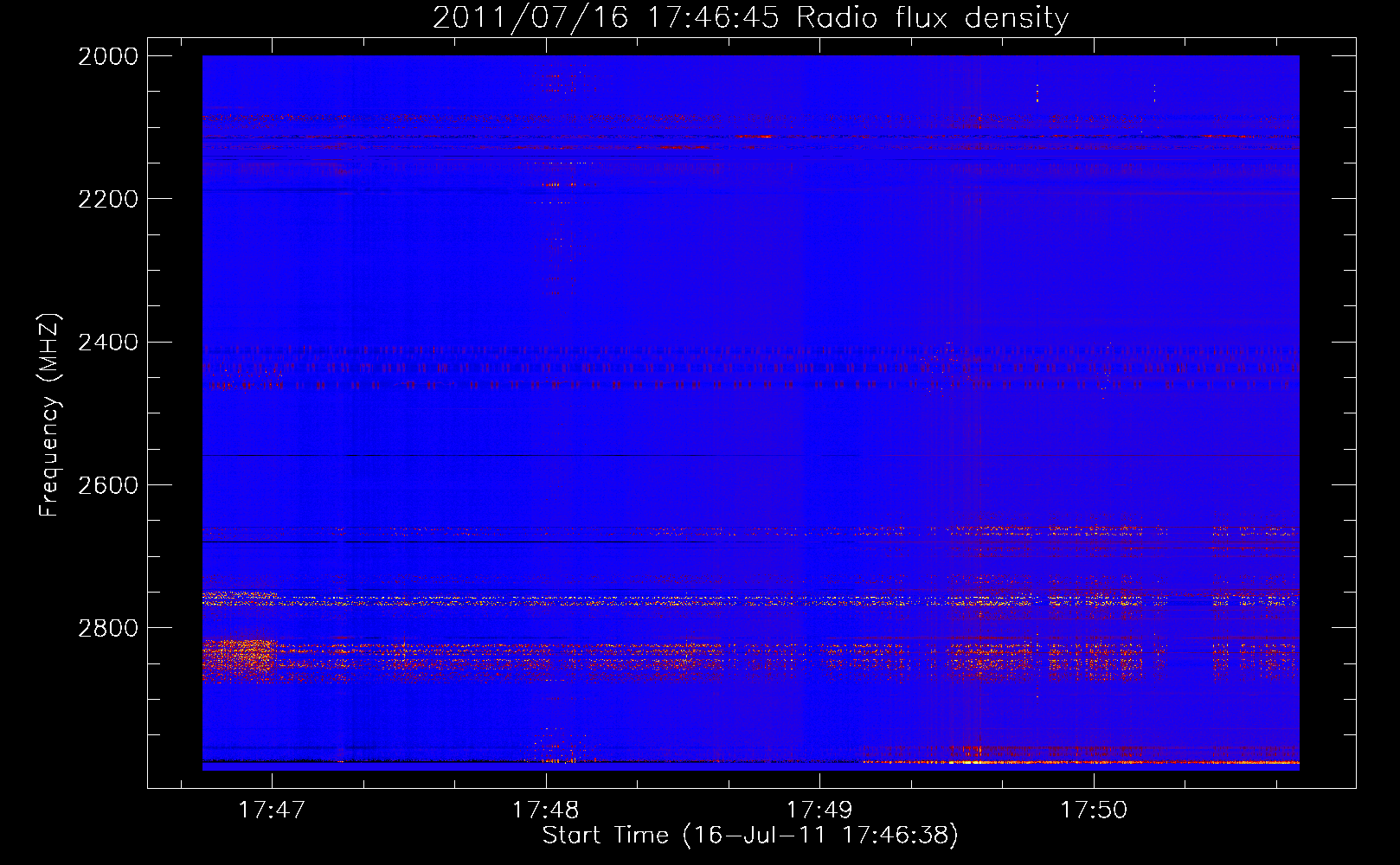Viewport: 1400px width, 865px height.
Task: Click the 2800 frequency tick label
Action: pos(108,628)
